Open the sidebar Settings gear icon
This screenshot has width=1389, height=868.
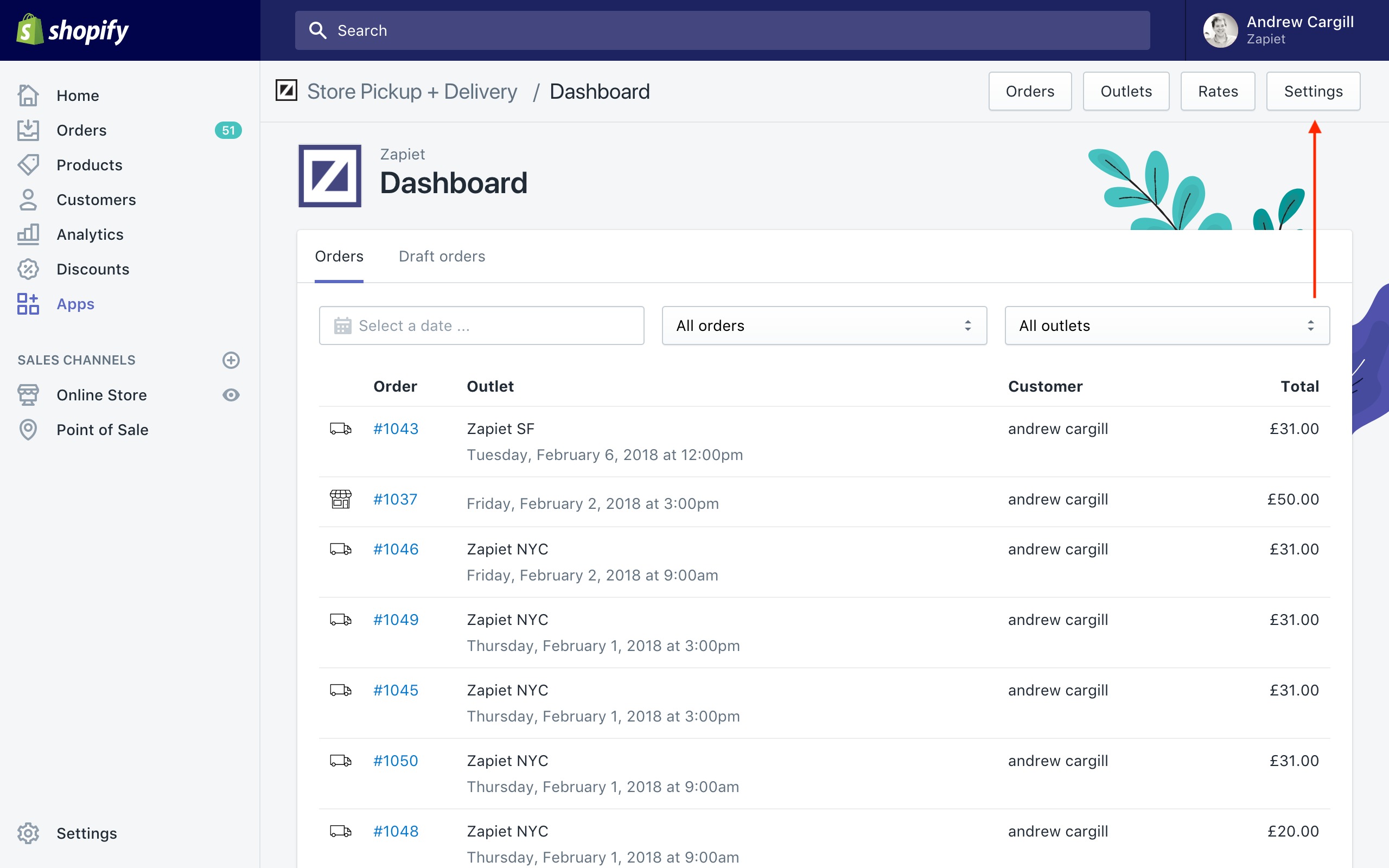[x=28, y=833]
